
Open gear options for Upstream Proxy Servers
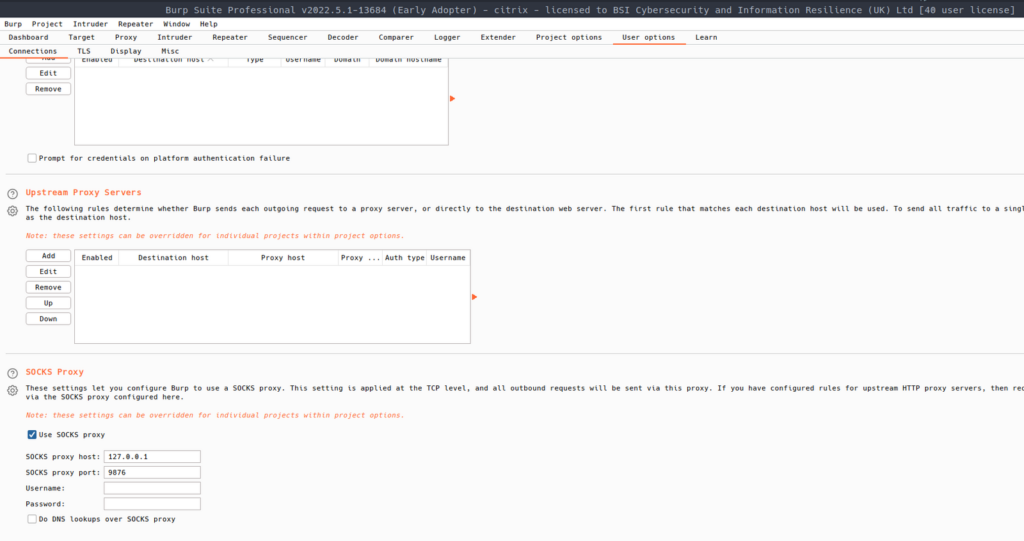(x=12, y=211)
